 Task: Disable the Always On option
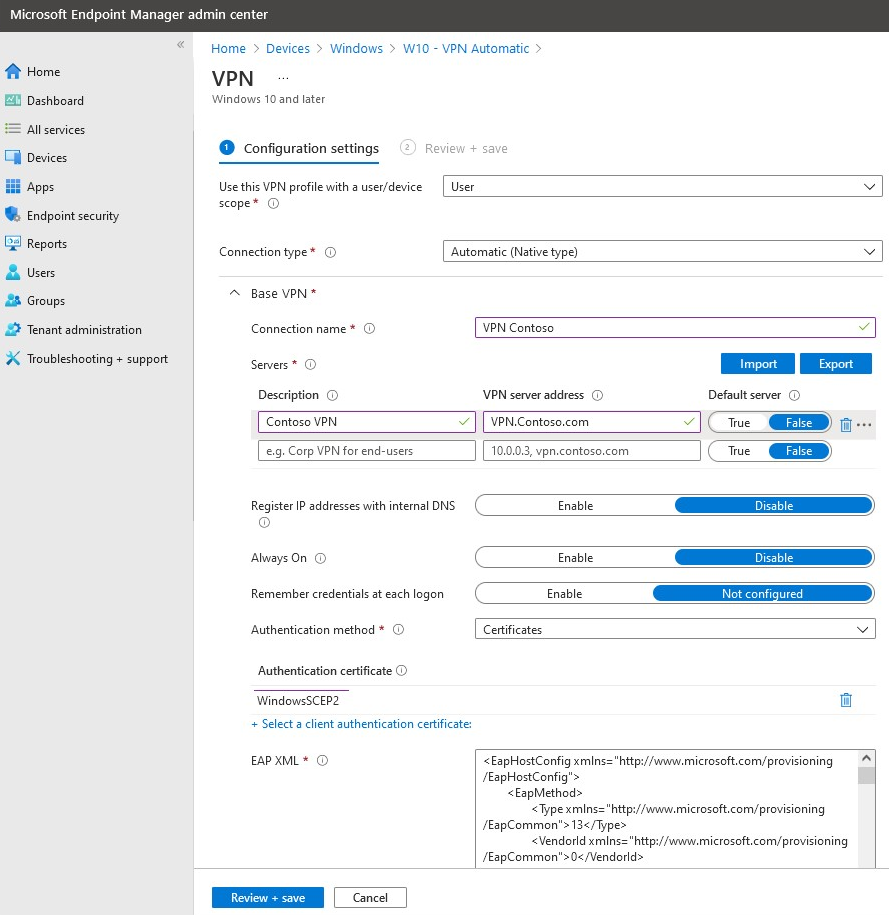[774, 557]
